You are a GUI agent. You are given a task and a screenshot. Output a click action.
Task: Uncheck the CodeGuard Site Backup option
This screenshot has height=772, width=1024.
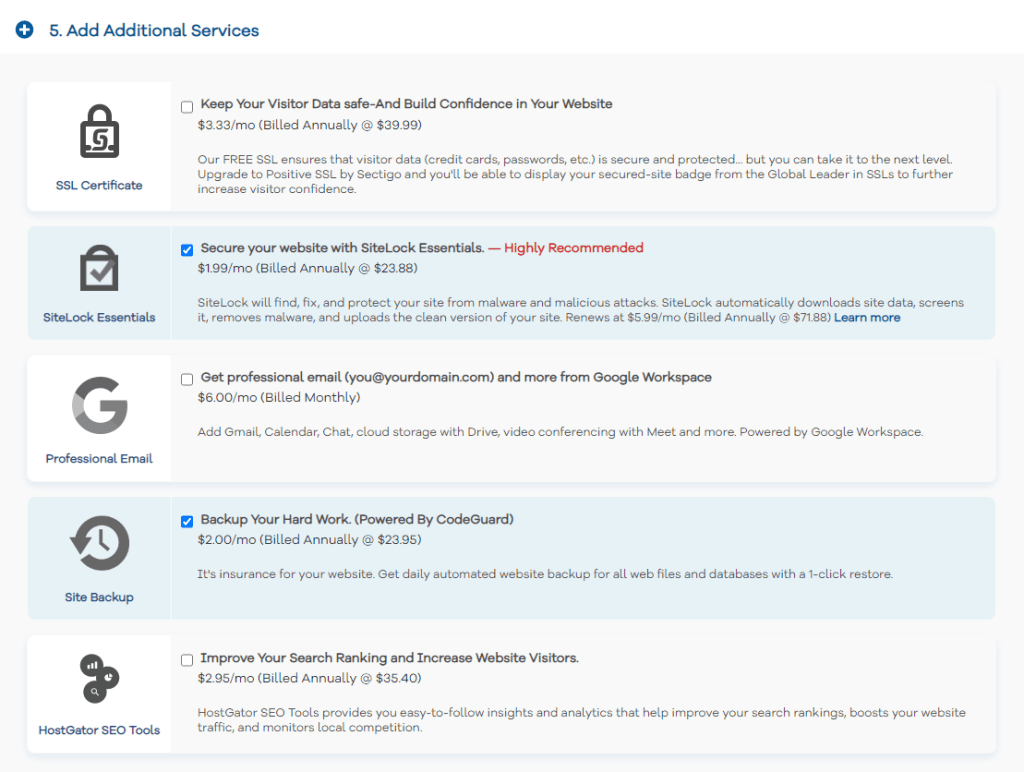point(186,521)
